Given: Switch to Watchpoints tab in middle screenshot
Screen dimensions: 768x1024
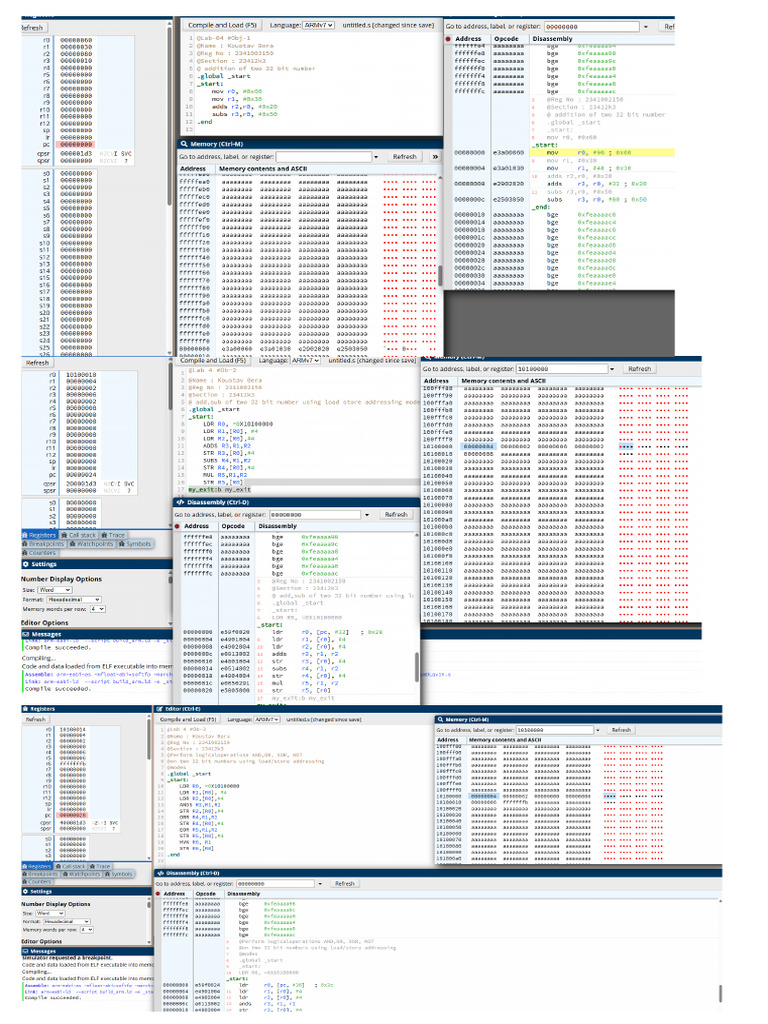Looking at the screenshot, I should point(91,543).
